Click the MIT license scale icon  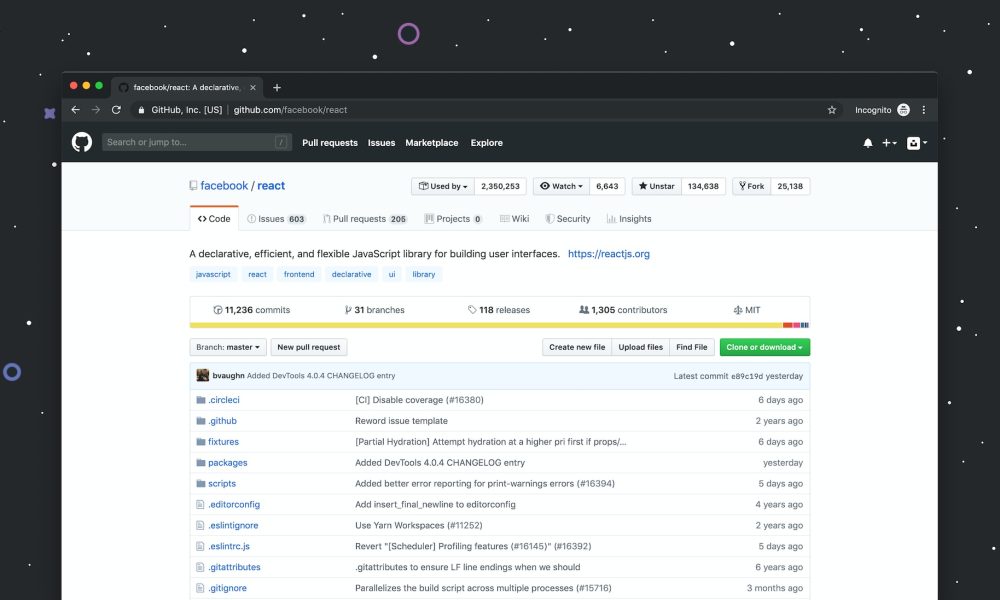738,310
